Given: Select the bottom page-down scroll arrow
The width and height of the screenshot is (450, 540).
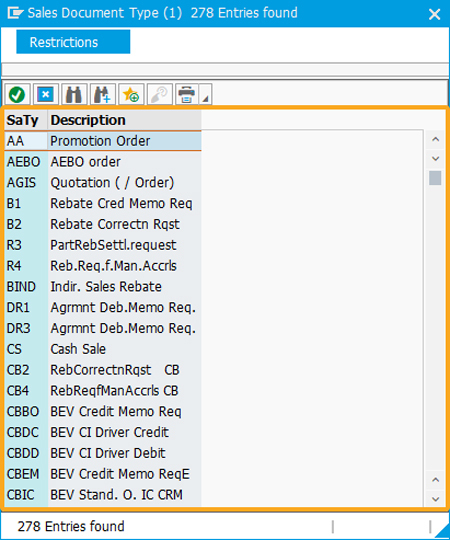Looking at the screenshot, I should 435,499.
